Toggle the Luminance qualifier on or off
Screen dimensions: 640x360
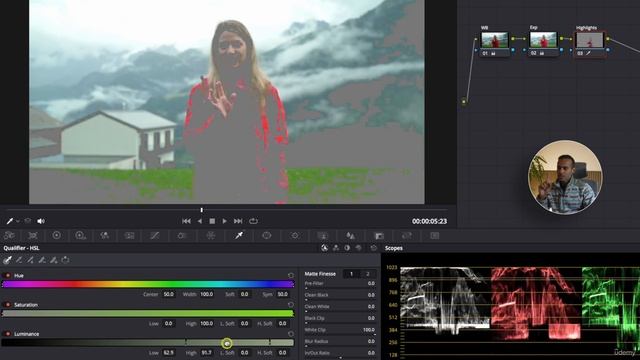pos(7,334)
